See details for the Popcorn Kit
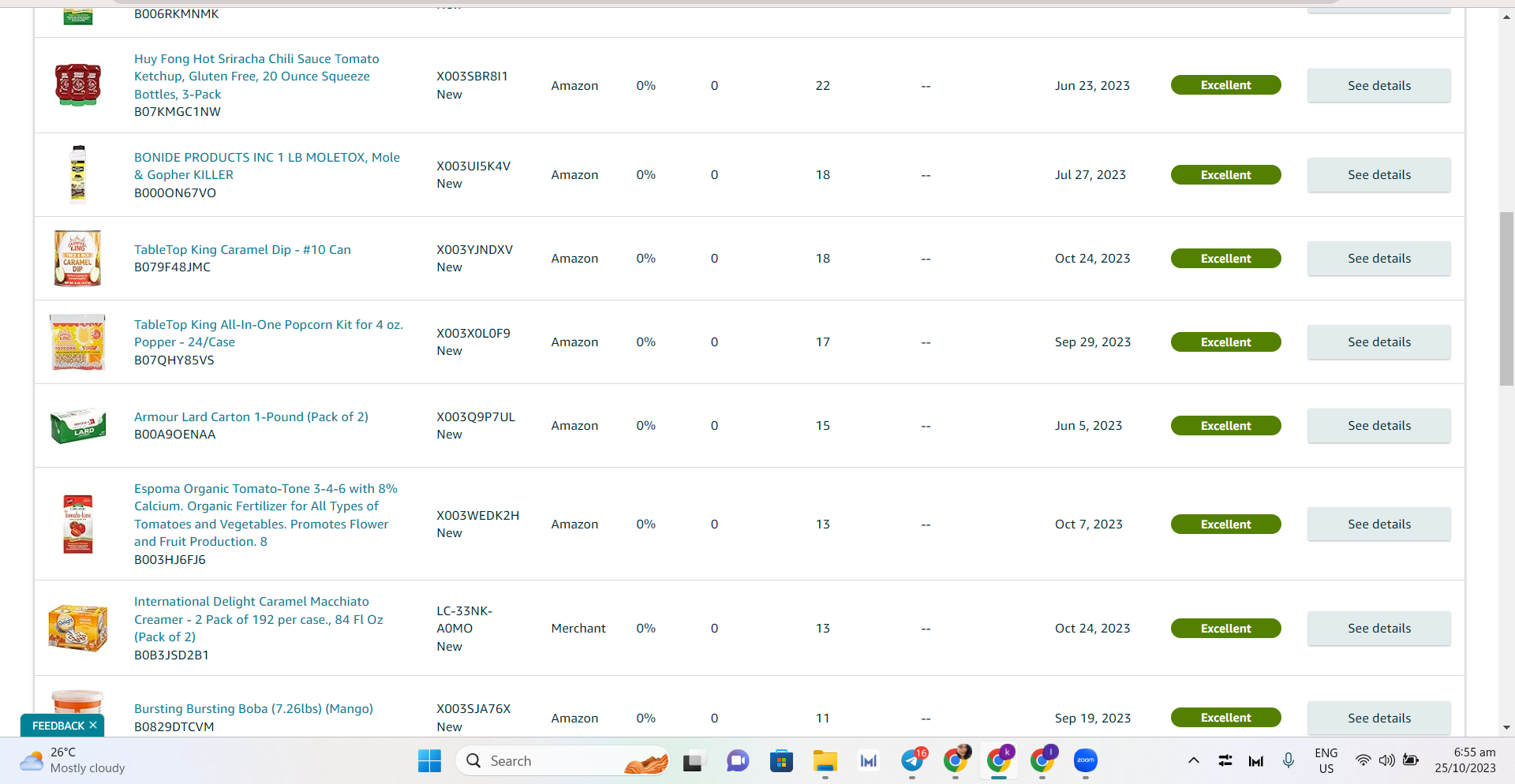Image resolution: width=1515 pixels, height=784 pixels. click(x=1378, y=342)
